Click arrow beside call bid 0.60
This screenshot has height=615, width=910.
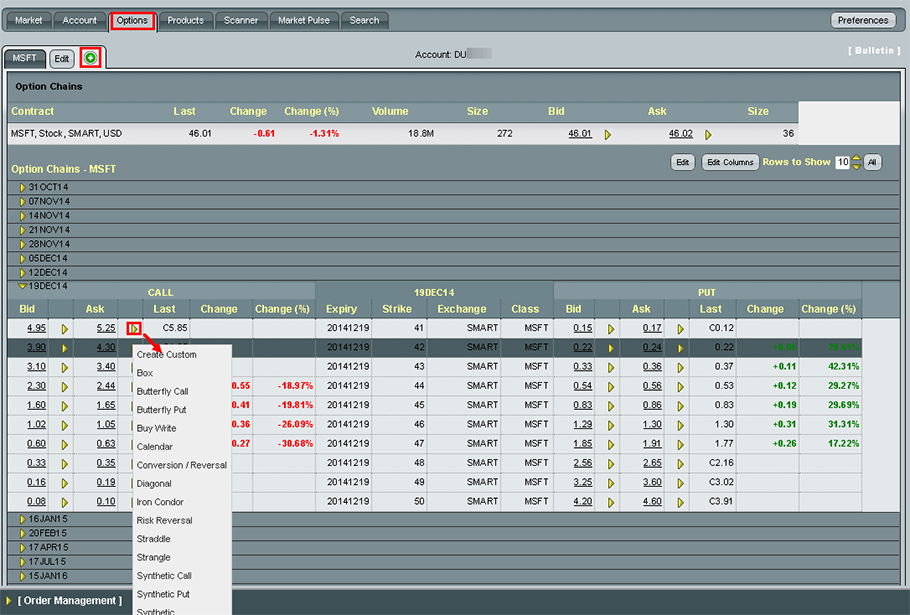(x=64, y=445)
